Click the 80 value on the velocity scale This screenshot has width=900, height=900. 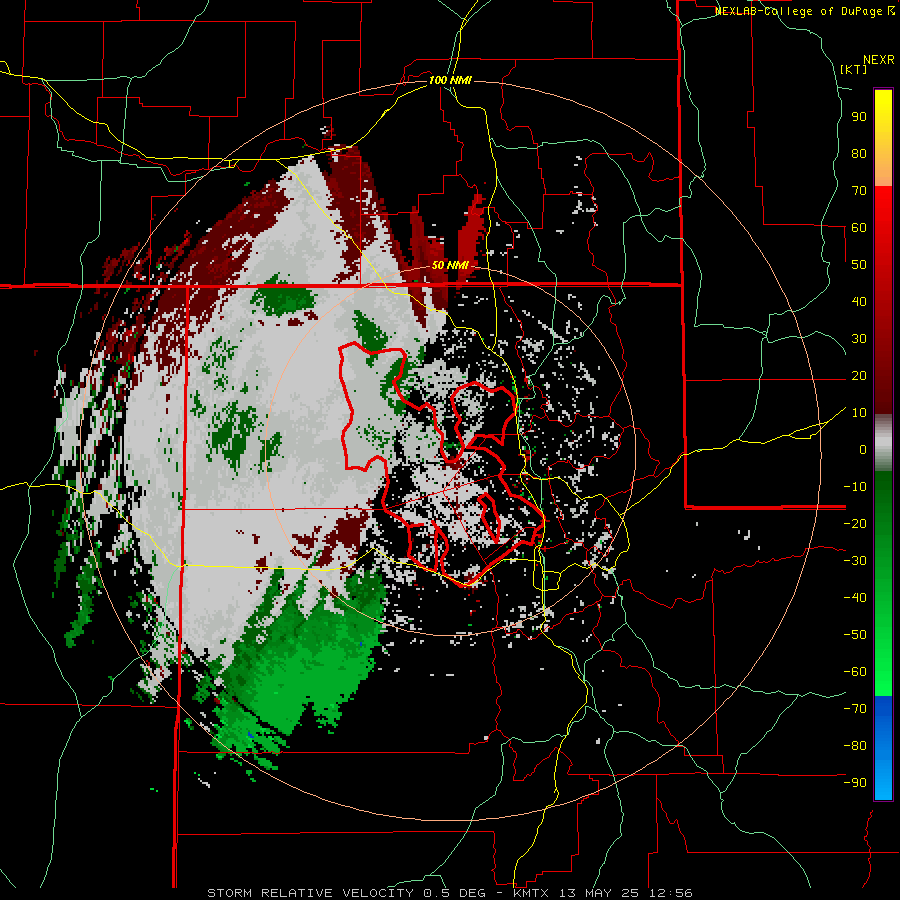point(859,153)
